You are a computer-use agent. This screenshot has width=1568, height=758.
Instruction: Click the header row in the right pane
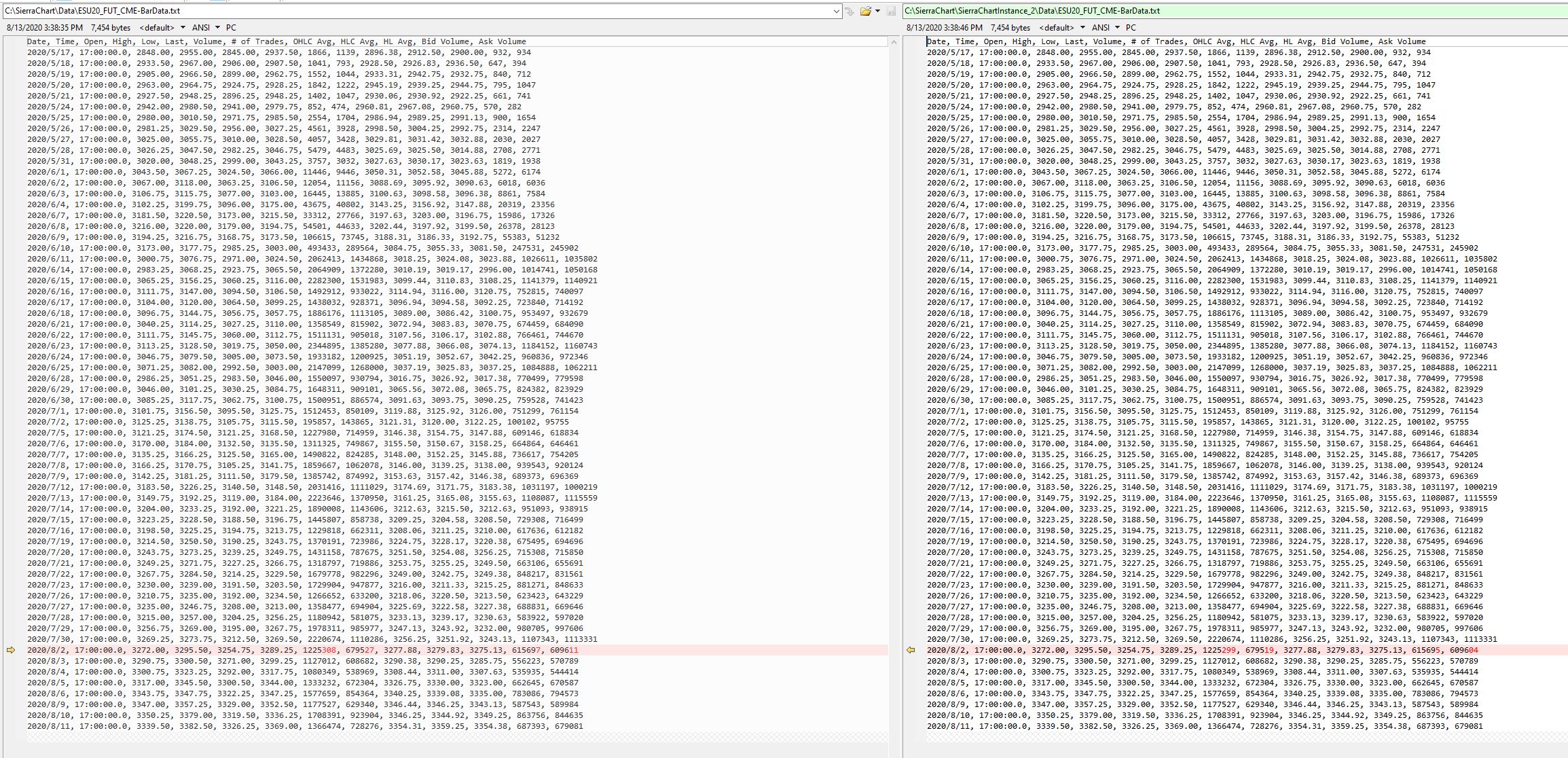pos(1175,41)
